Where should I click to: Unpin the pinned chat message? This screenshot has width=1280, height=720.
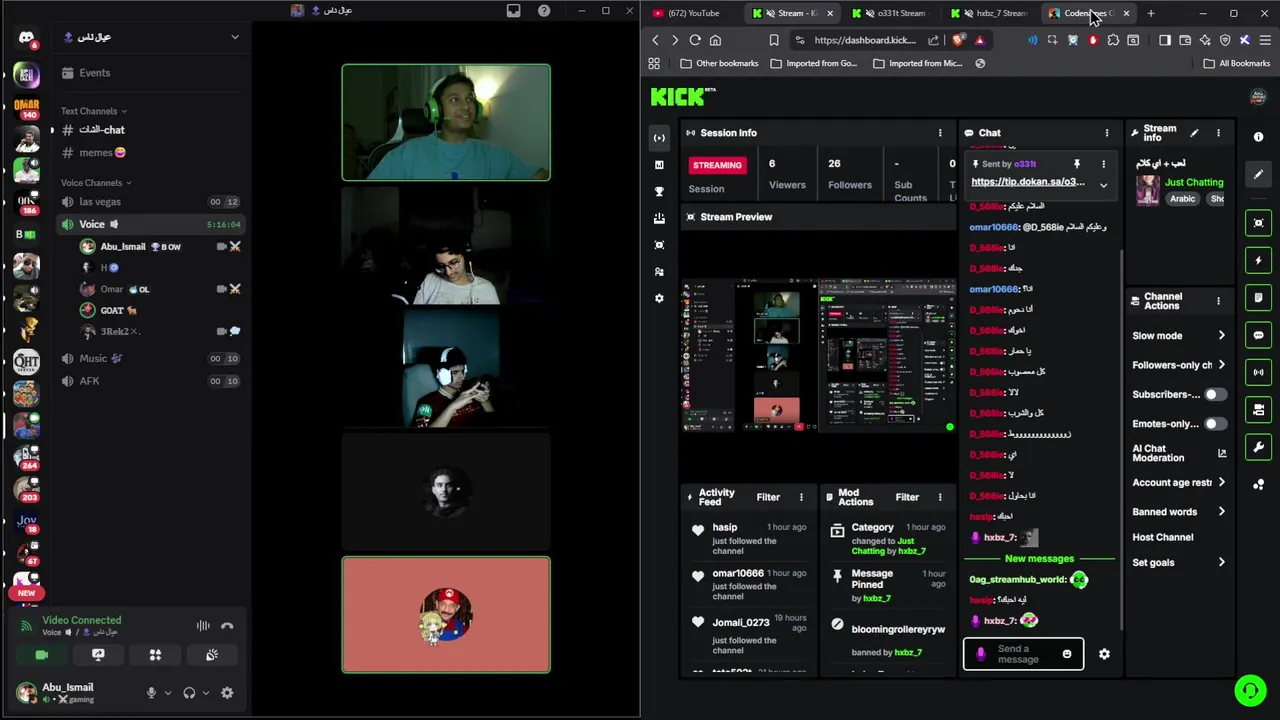tap(1077, 164)
